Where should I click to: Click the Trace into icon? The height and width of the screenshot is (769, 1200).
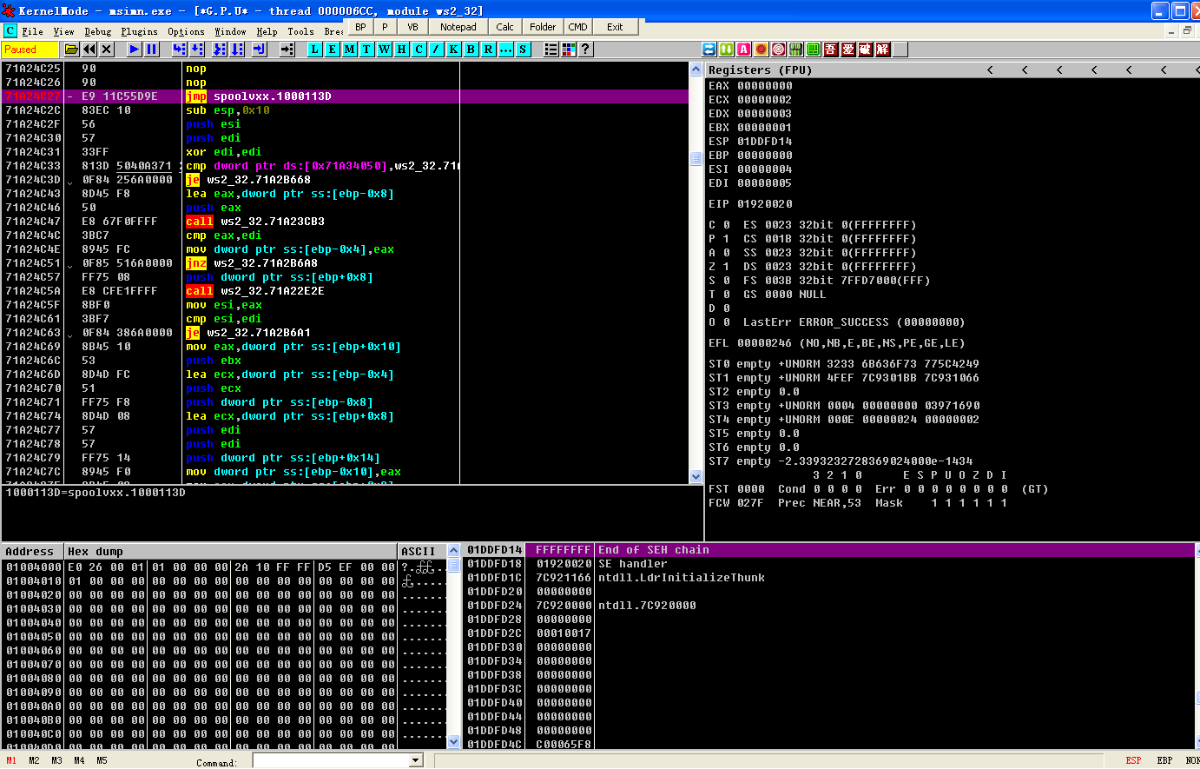(x=219, y=49)
